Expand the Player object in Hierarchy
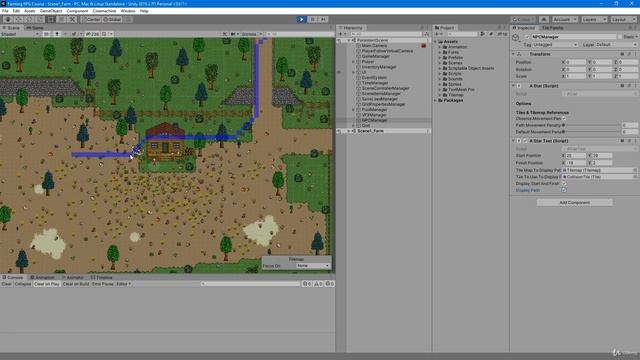The width and height of the screenshot is (640, 360). (x=353, y=62)
